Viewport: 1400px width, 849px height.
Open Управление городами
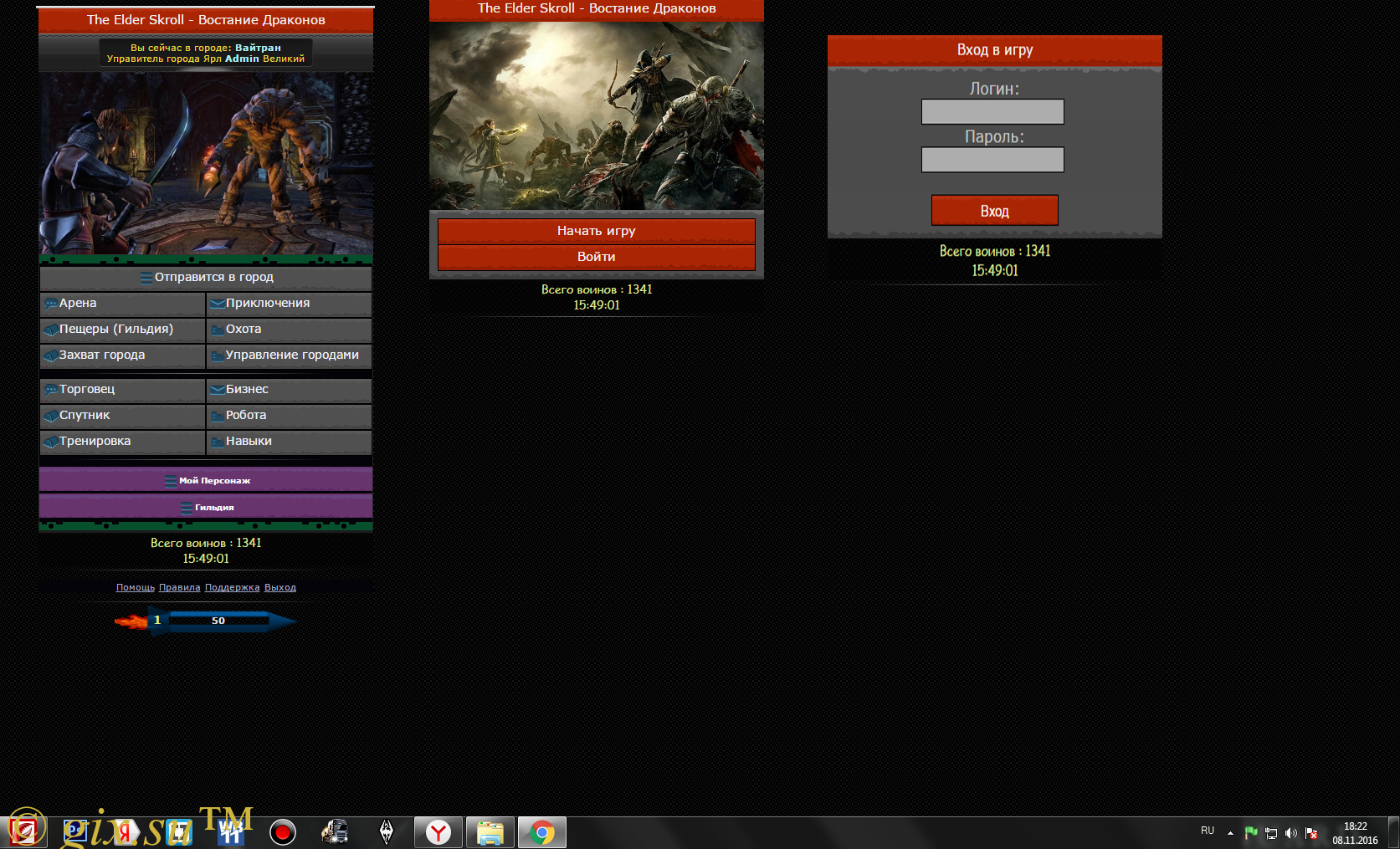[289, 355]
